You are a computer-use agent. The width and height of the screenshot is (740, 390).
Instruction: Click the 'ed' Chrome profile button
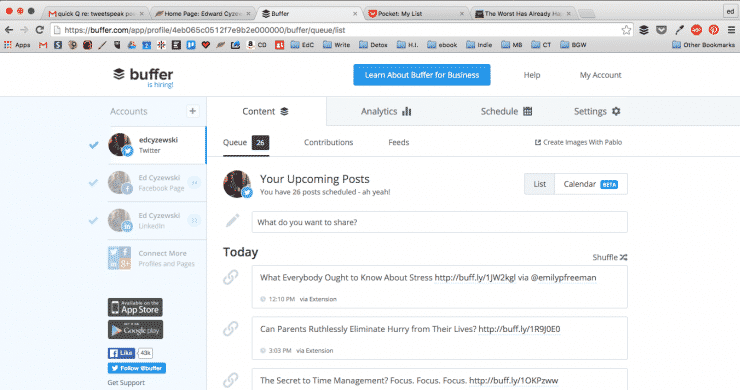click(x=731, y=12)
